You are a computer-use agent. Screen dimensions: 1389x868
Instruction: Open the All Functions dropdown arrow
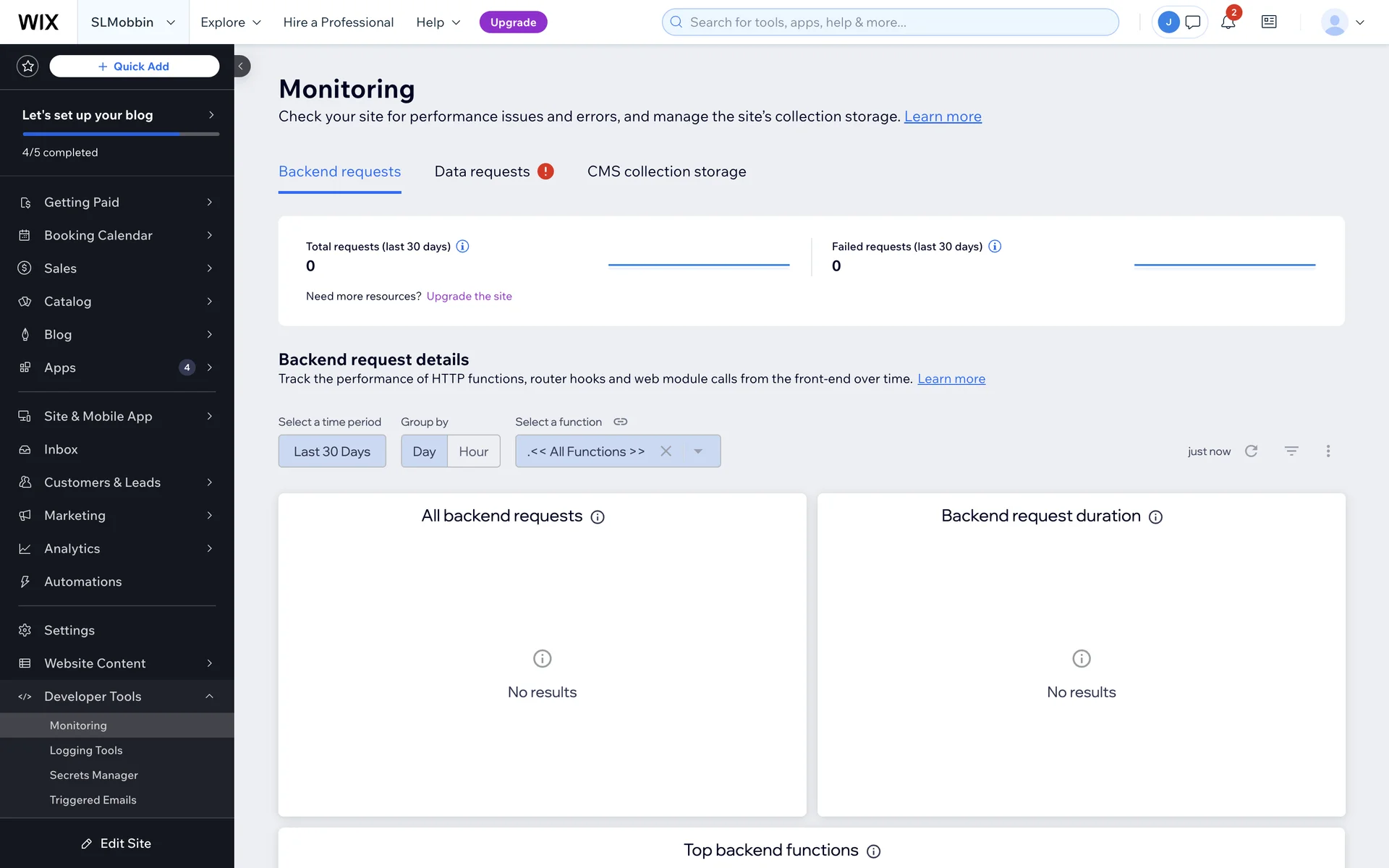point(698,451)
